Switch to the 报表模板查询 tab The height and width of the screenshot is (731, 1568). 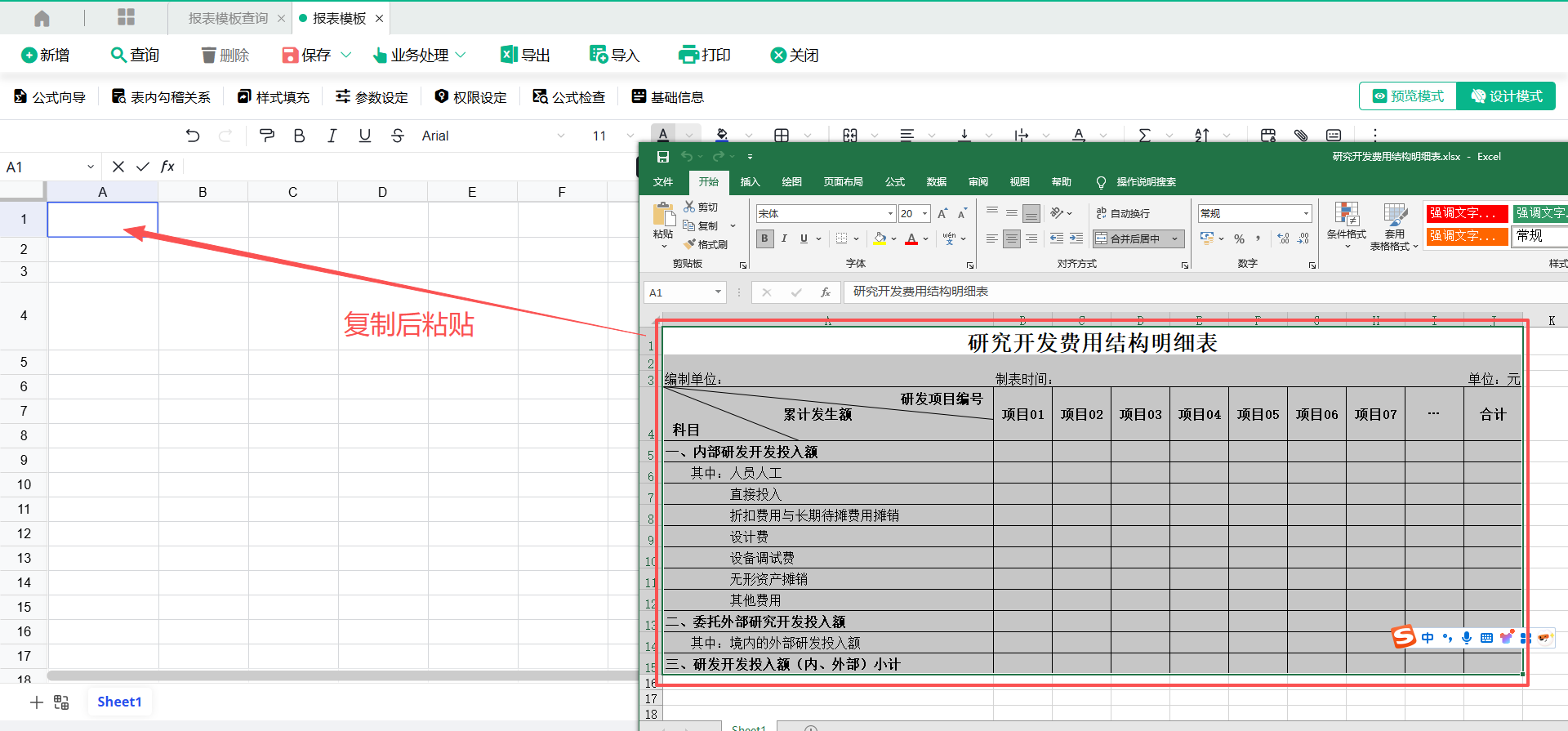click(x=228, y=18)
